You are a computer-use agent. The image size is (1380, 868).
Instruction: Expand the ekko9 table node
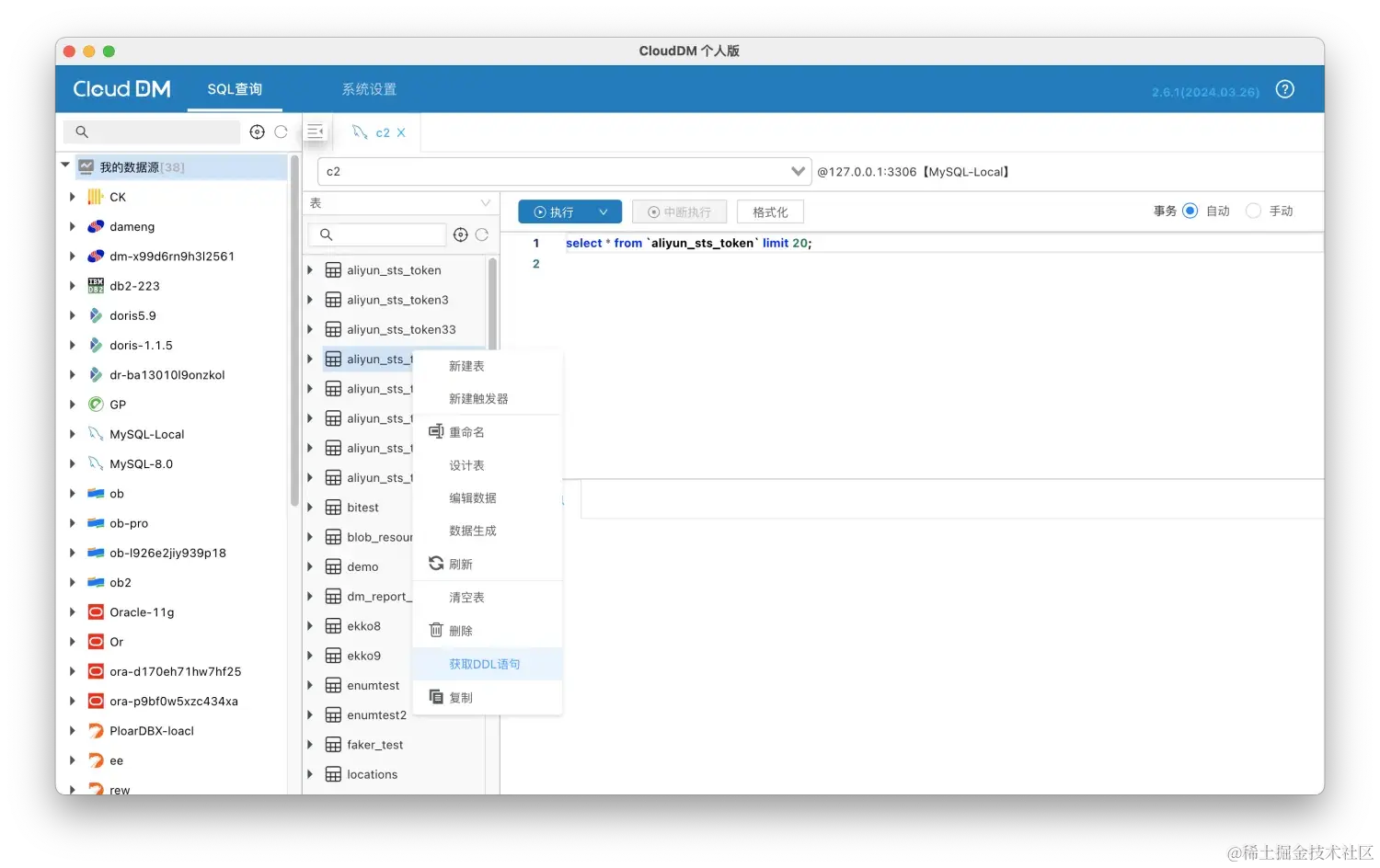click(x=310, y=656)
